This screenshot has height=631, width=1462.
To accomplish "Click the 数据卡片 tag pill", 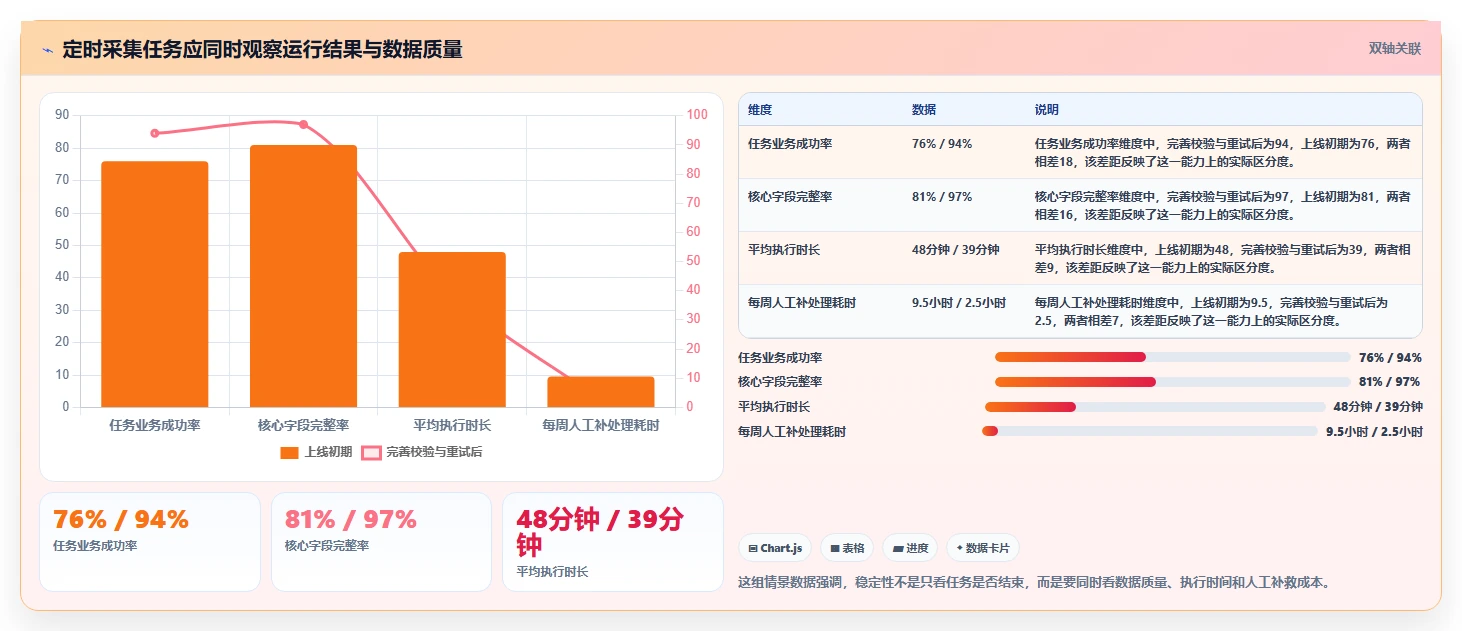I will point(983,548).
